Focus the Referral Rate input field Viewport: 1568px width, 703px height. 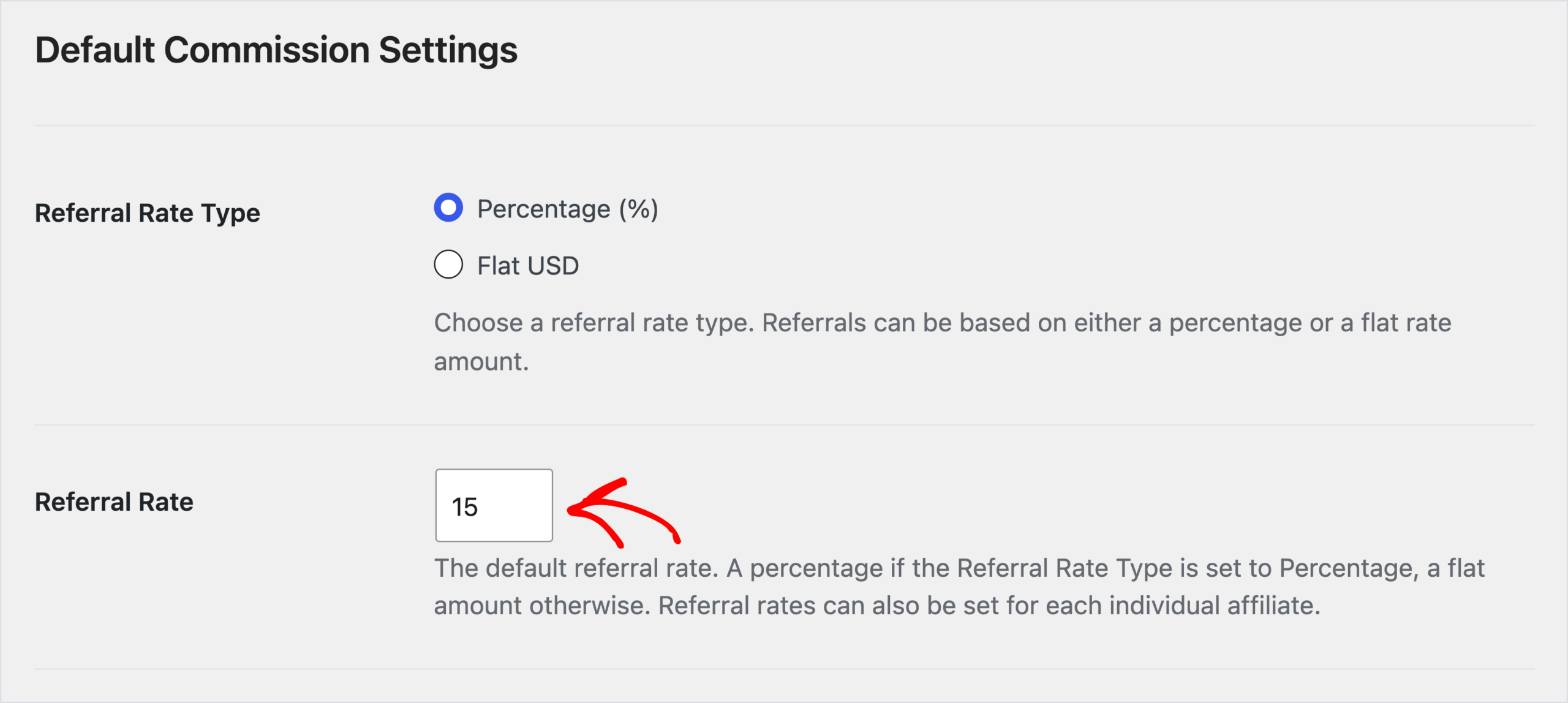(x=494, y=505)
